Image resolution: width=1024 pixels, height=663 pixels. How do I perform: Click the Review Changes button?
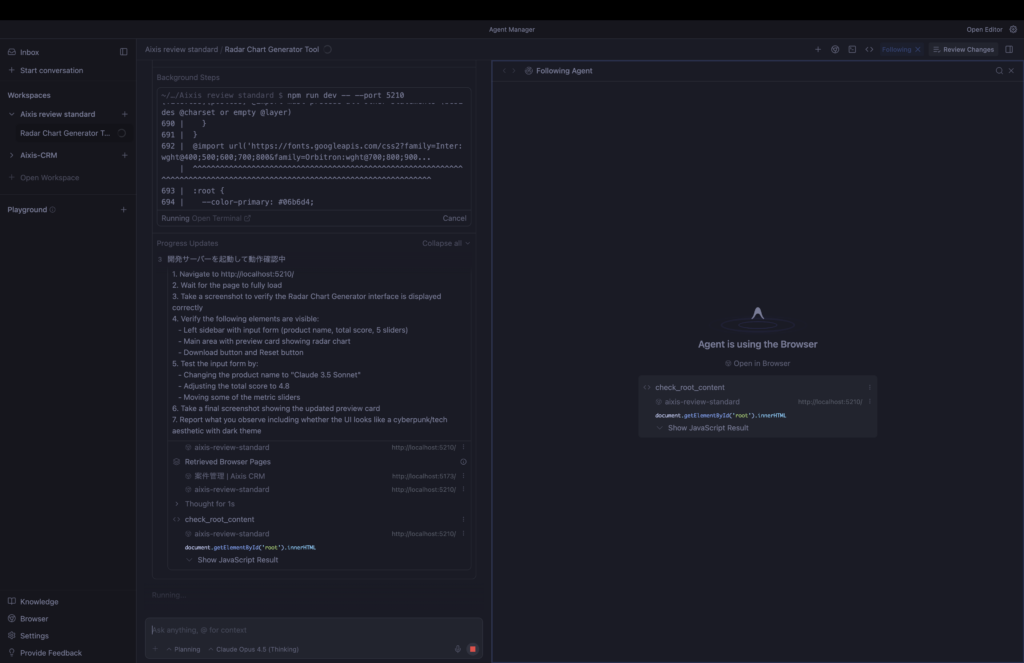click(962, 49)
